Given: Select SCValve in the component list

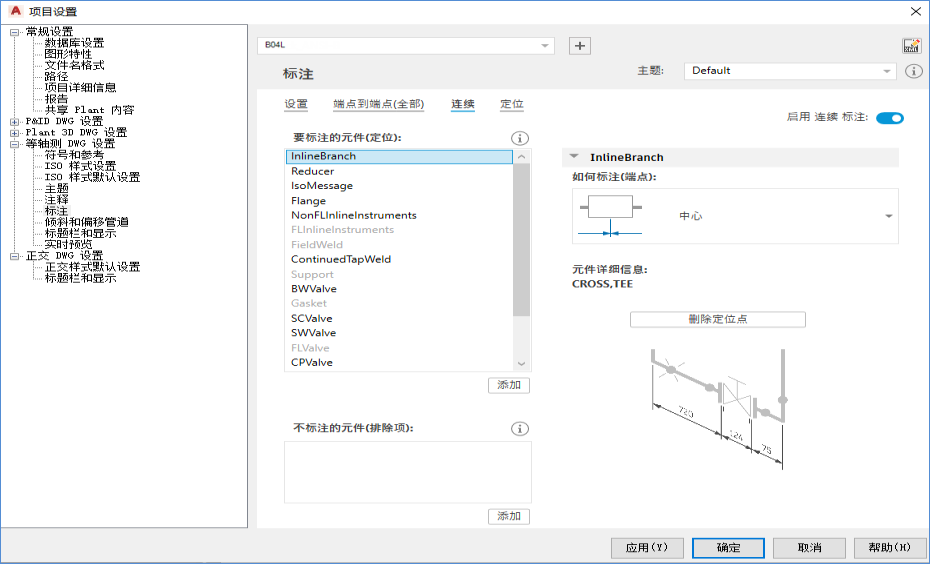Looking at the screenshot, I should 399,318.
